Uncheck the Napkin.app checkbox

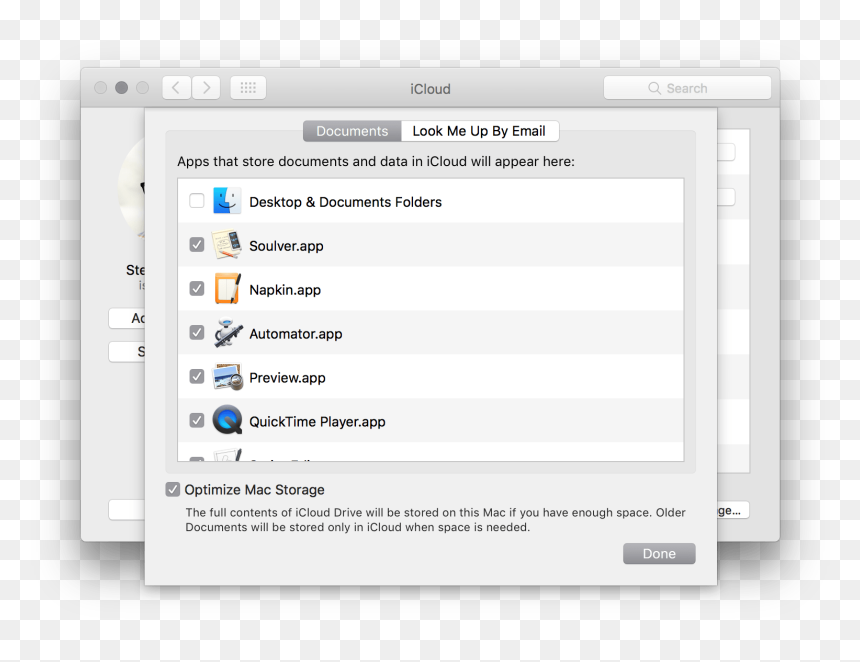[x=196, y=288]
